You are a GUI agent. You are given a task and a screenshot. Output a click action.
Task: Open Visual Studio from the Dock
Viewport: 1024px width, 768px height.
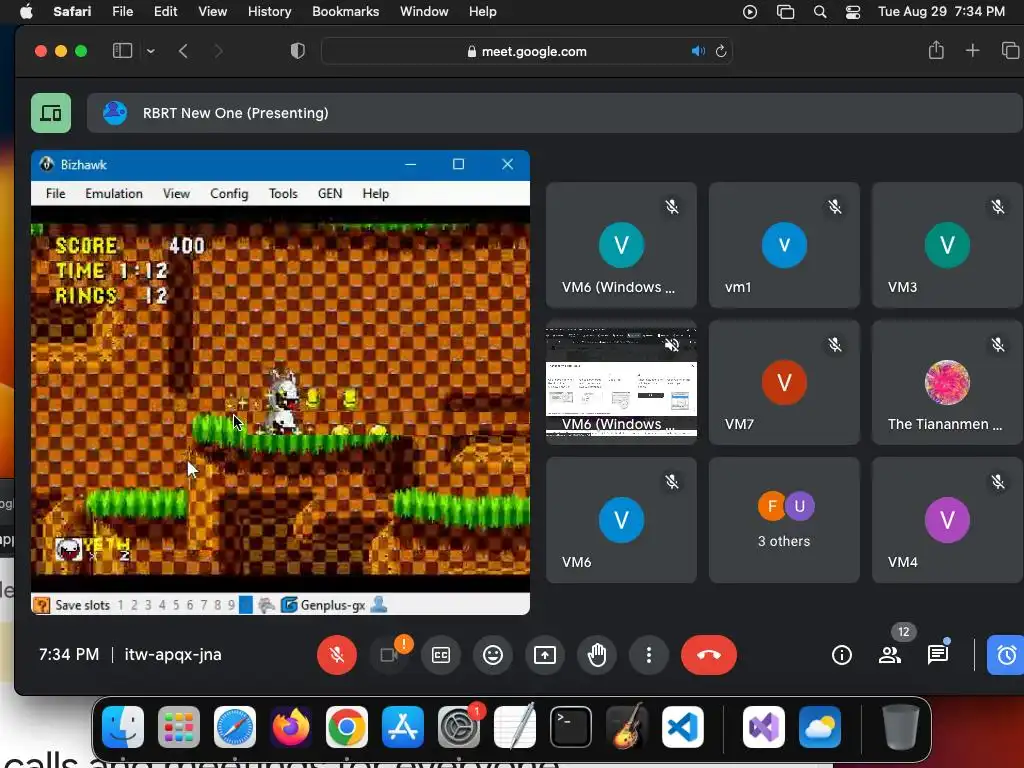764,726
